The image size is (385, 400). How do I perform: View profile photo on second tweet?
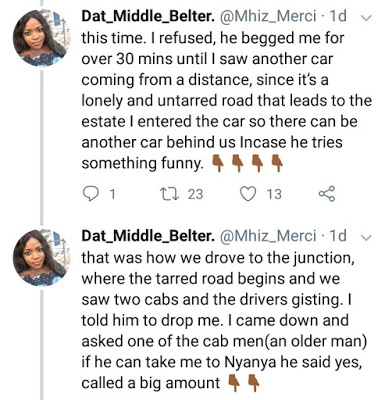click(x=41, y=257)
